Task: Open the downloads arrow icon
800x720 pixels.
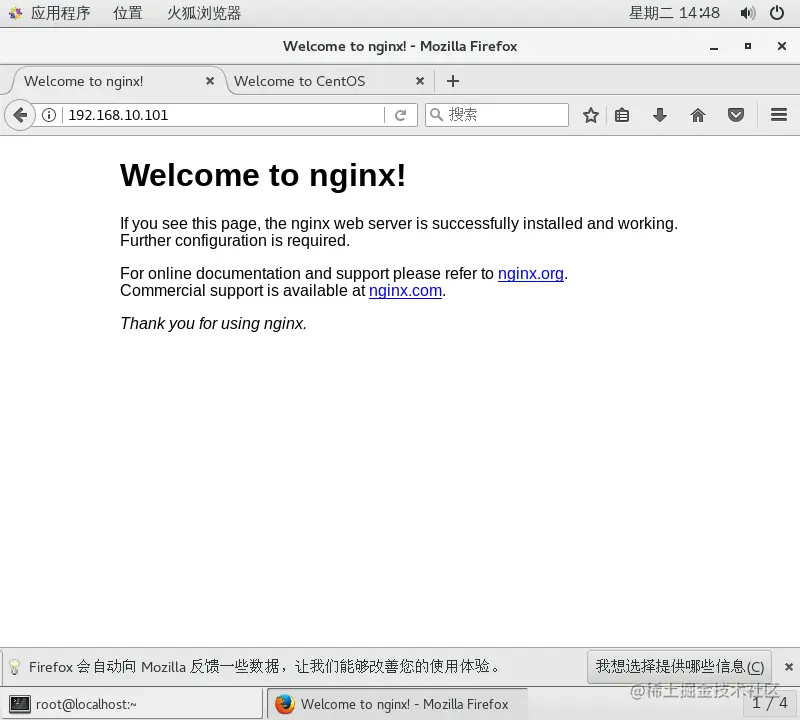Action: [660, 115]
